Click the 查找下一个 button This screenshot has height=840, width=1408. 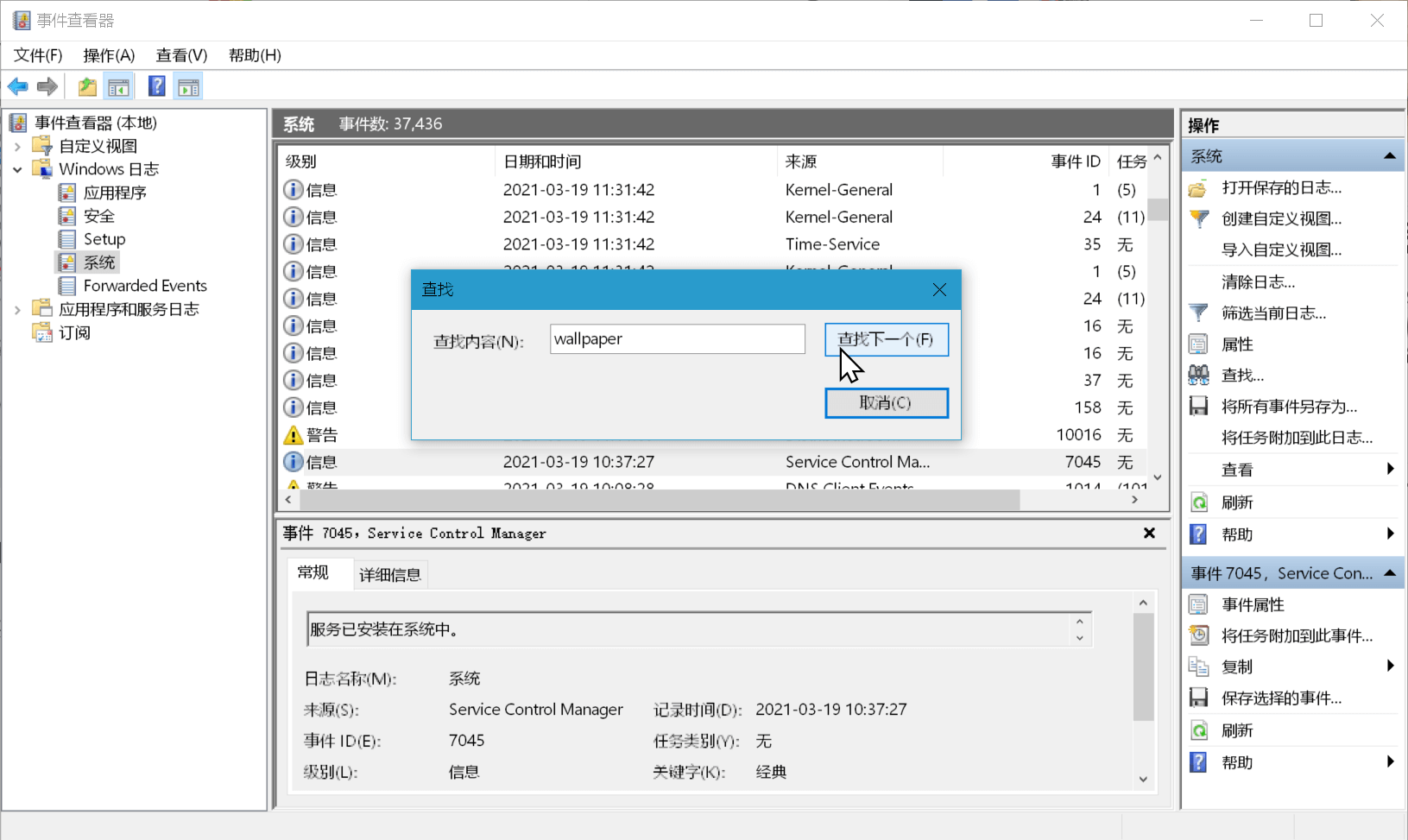coord(887,339)
